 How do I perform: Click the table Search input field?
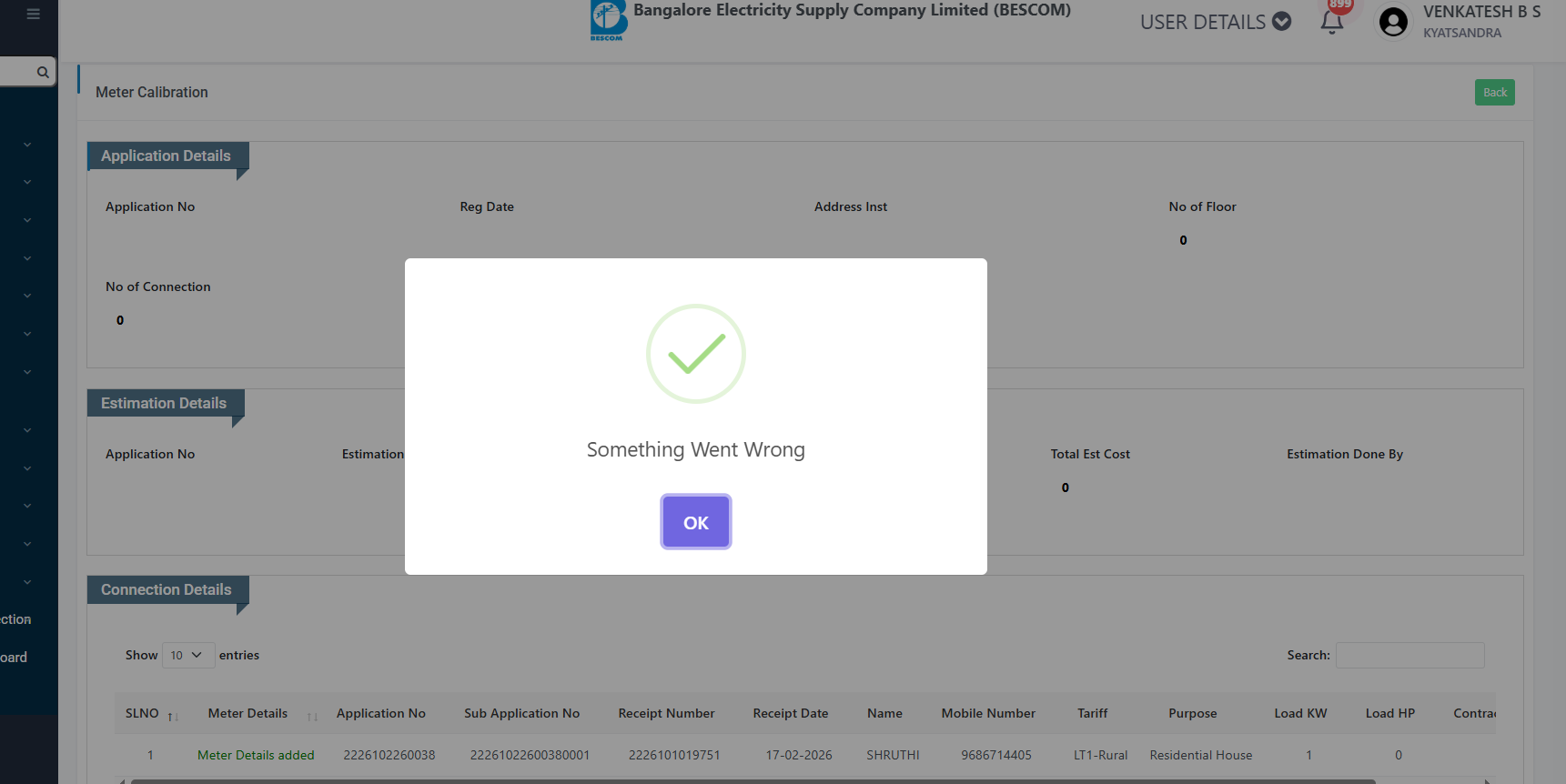(x=1409, y=655)
